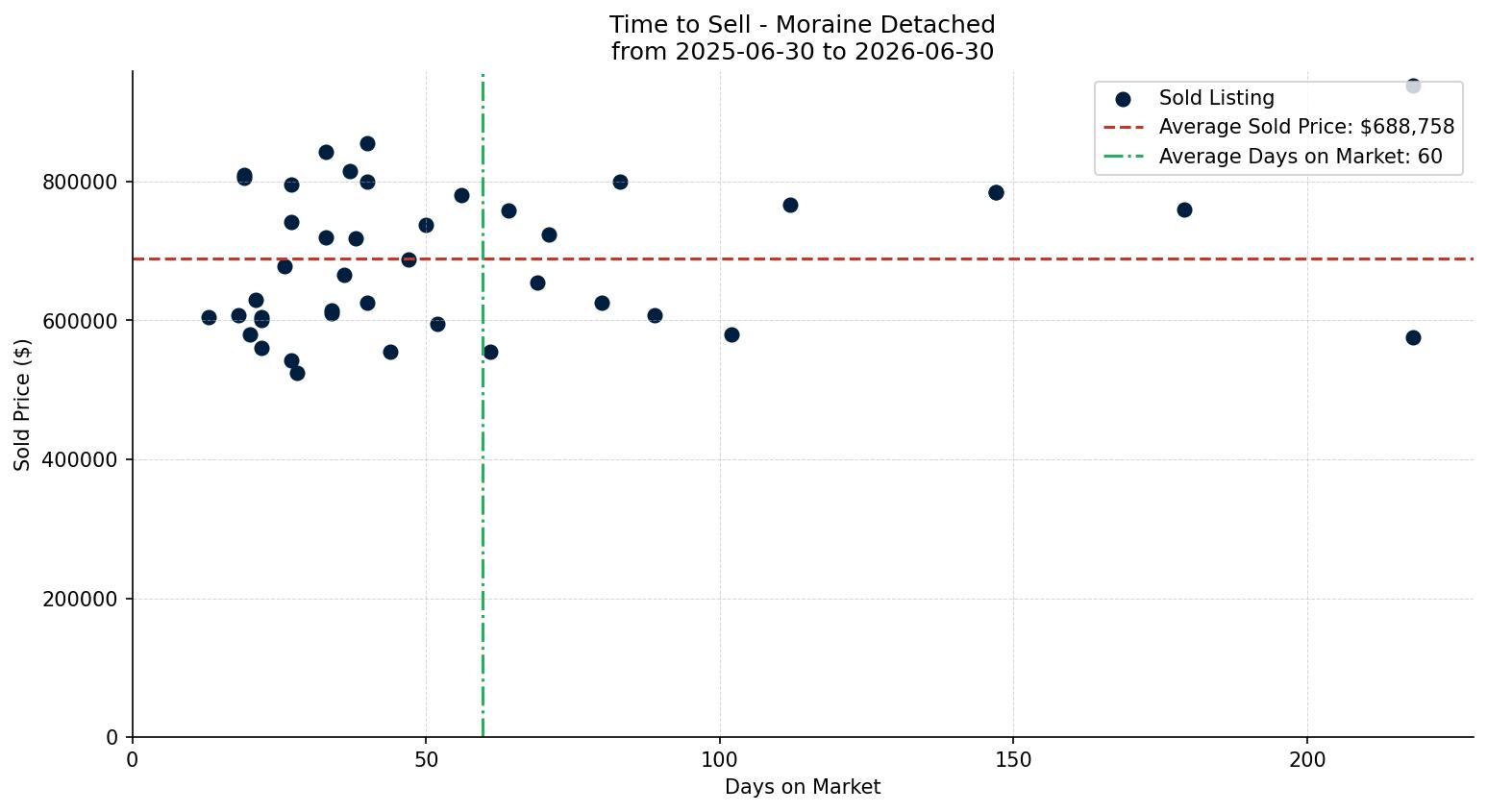Screen dimensions: 1487x812
Task: Click the data point at about 102 days
Action: click(x=731, y=334)
